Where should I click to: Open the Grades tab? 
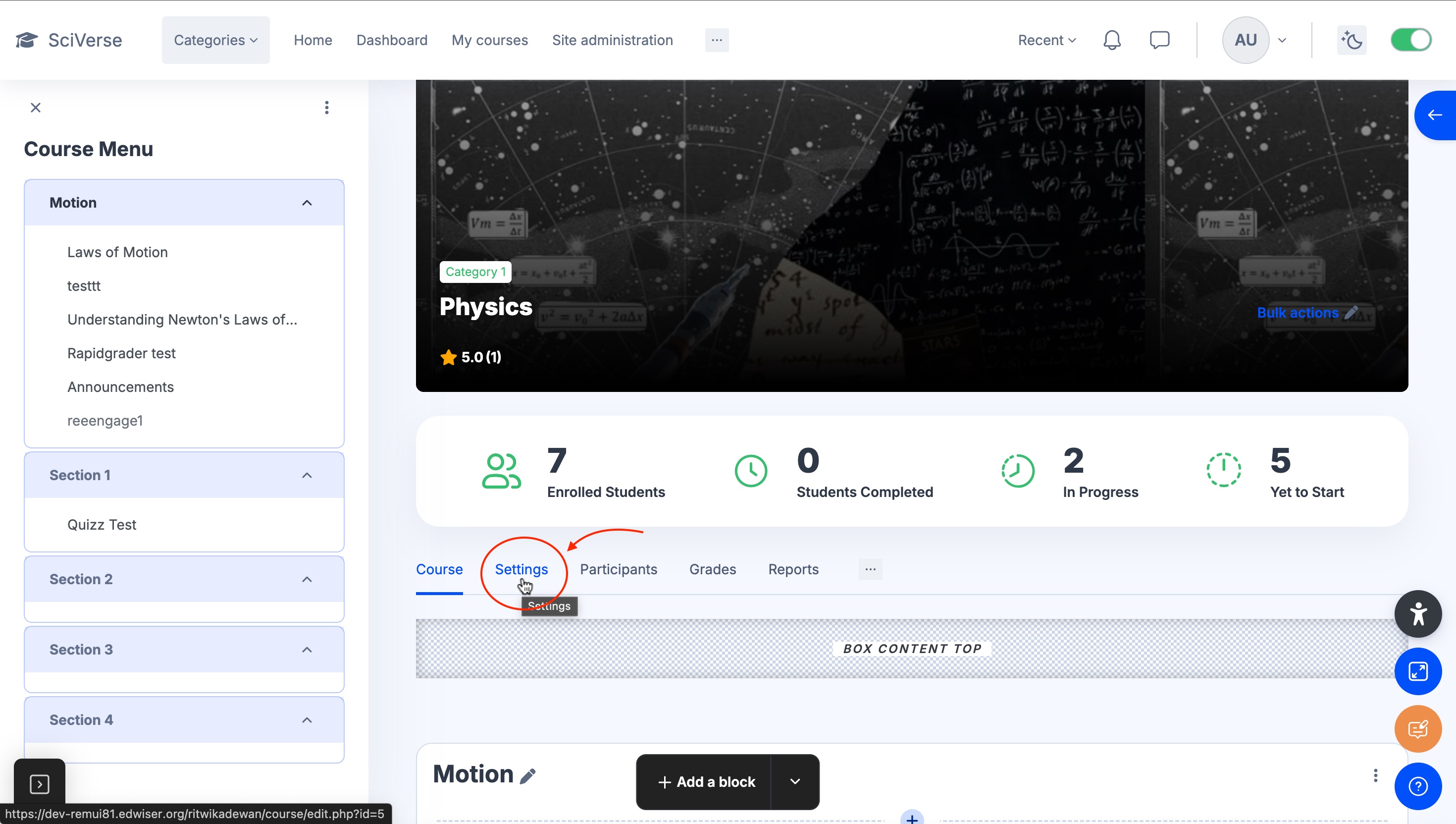pyautogui.click(x=712, y=569)
